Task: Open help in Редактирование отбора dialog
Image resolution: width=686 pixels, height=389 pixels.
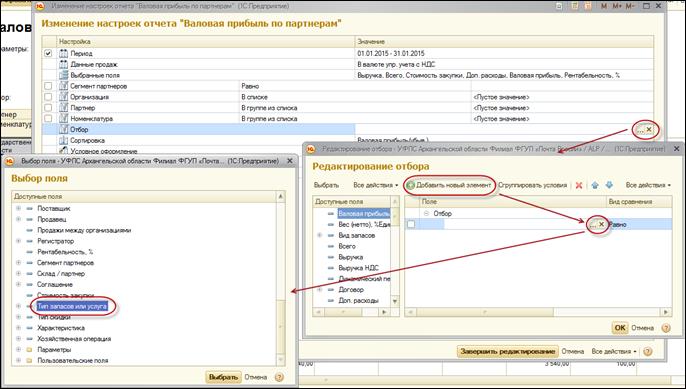Action: tap(666, 328)
